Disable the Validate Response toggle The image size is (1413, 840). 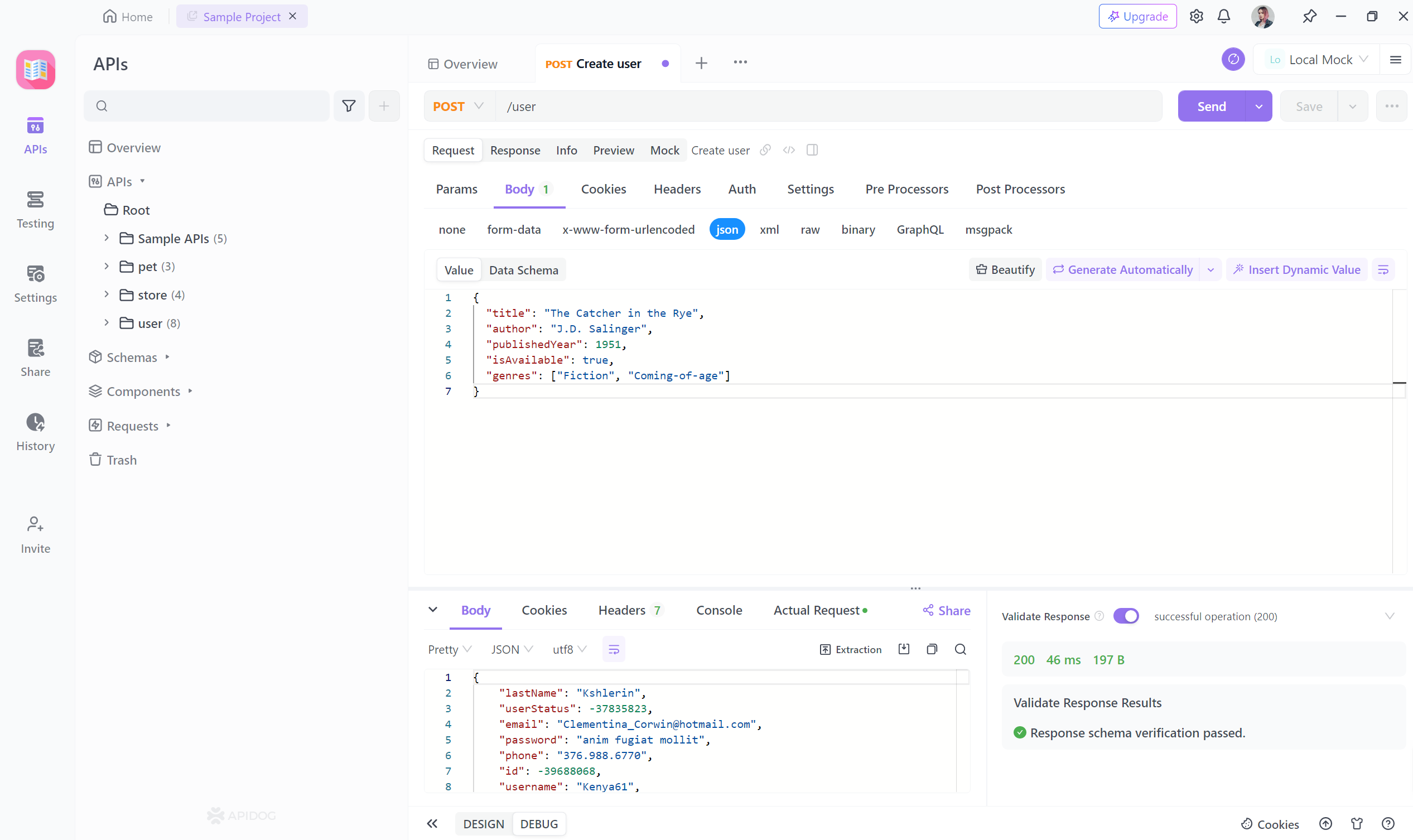[1126, 616]
